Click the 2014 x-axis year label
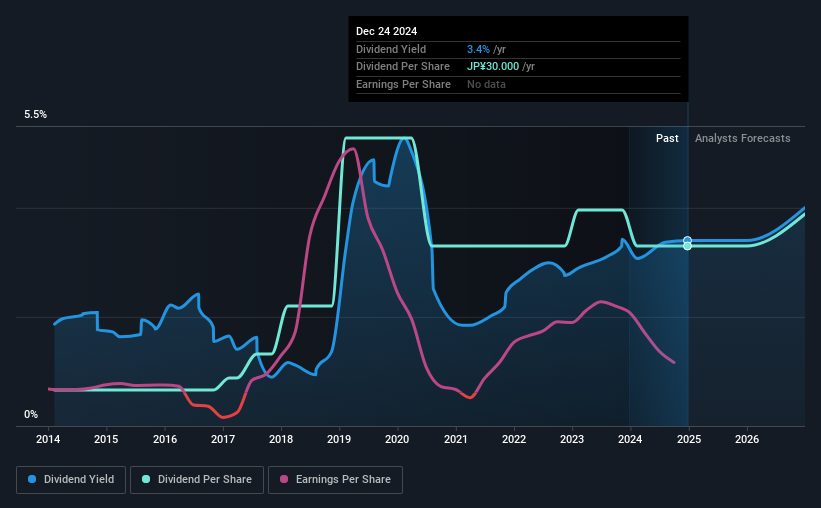821x508 pixels. click(x=48, y=439)
